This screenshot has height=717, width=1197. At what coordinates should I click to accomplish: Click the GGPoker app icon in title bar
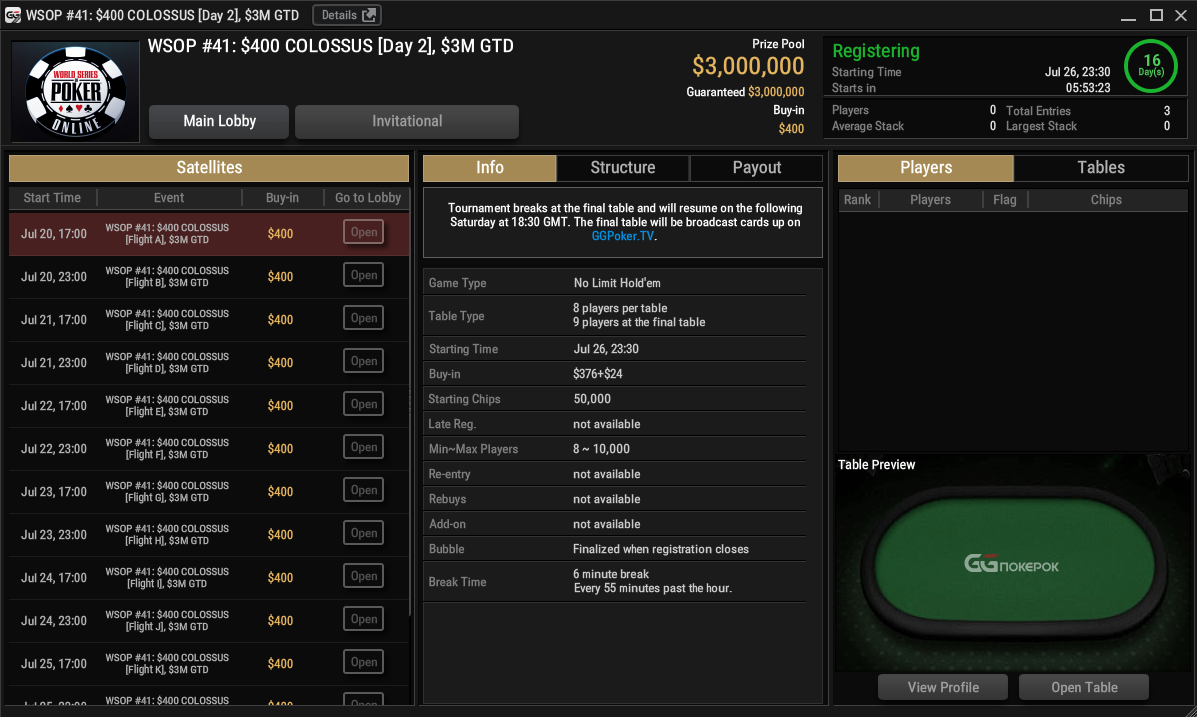(x=12, y=15)
